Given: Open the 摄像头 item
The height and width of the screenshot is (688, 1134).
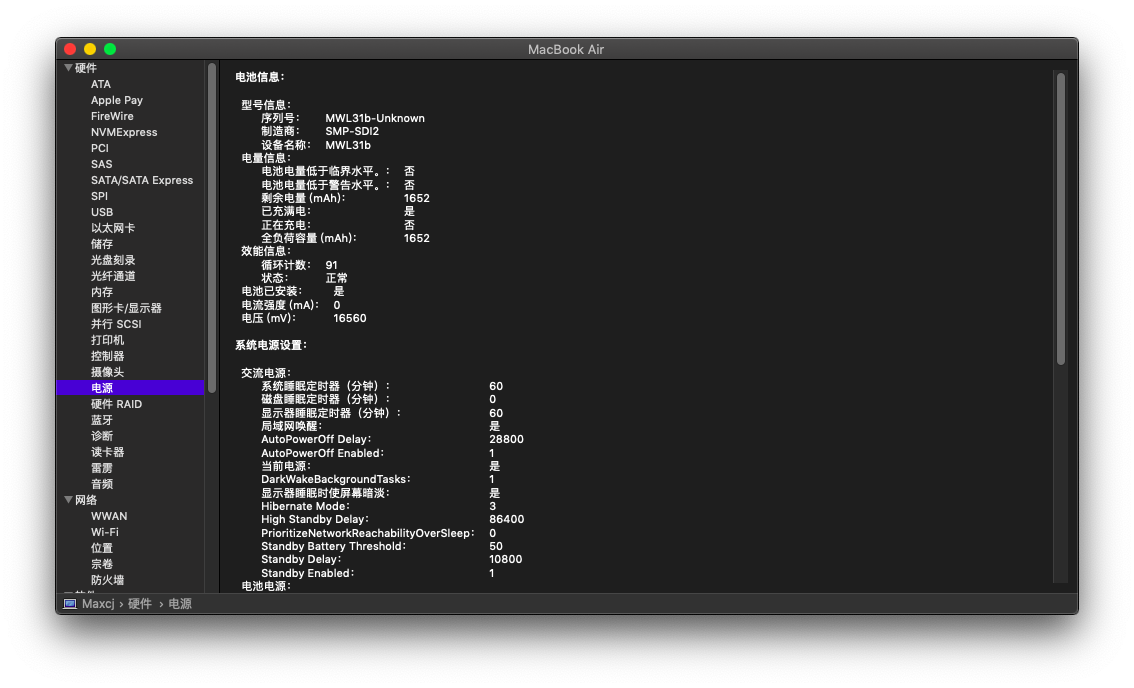Looking at the screenshot, I should pyautogui.click(x=107, y=372).
